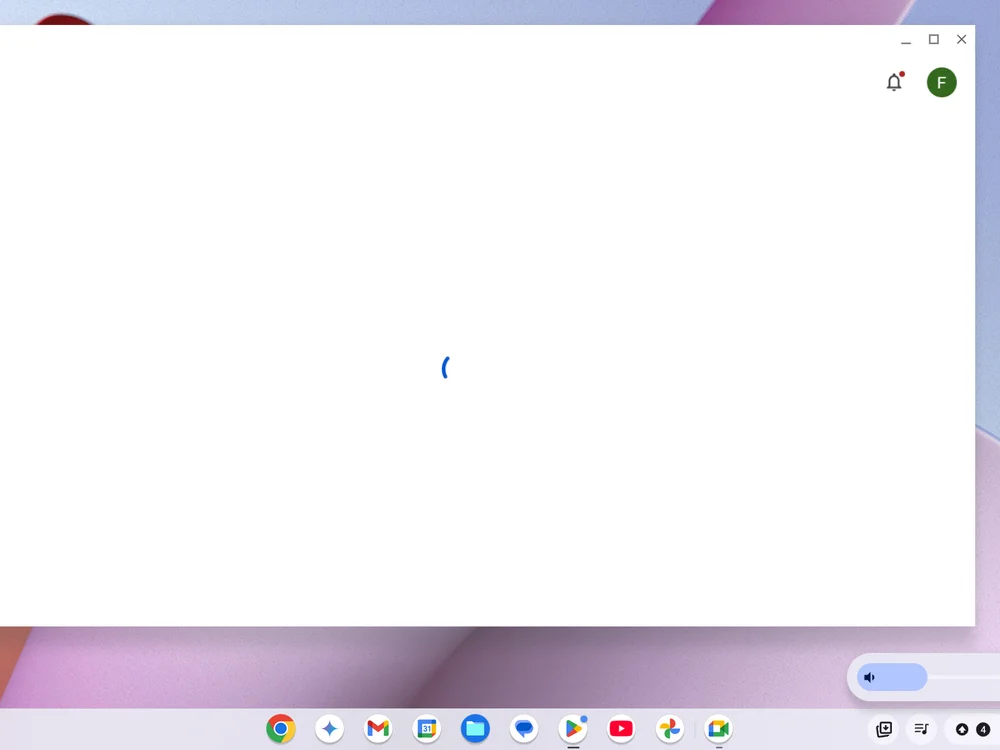Open the Messages app on the shelf
Image resolution: width=1000 pixels, height=750 pixels.
524,728
